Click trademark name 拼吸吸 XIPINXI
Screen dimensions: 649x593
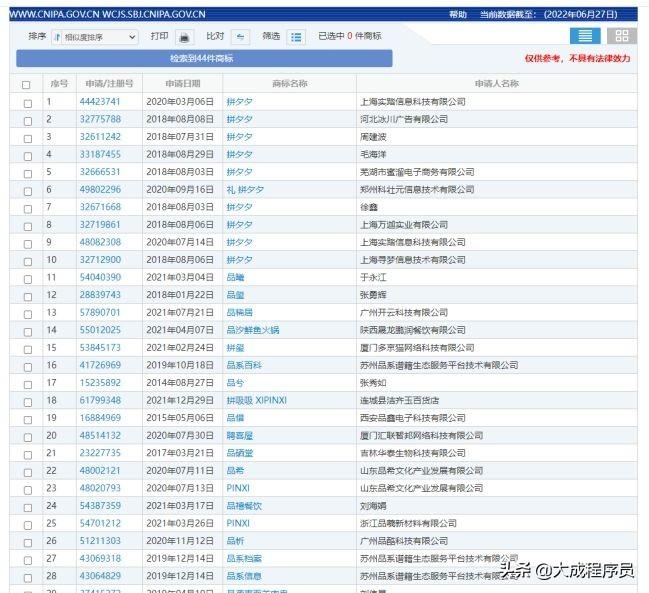256,400
